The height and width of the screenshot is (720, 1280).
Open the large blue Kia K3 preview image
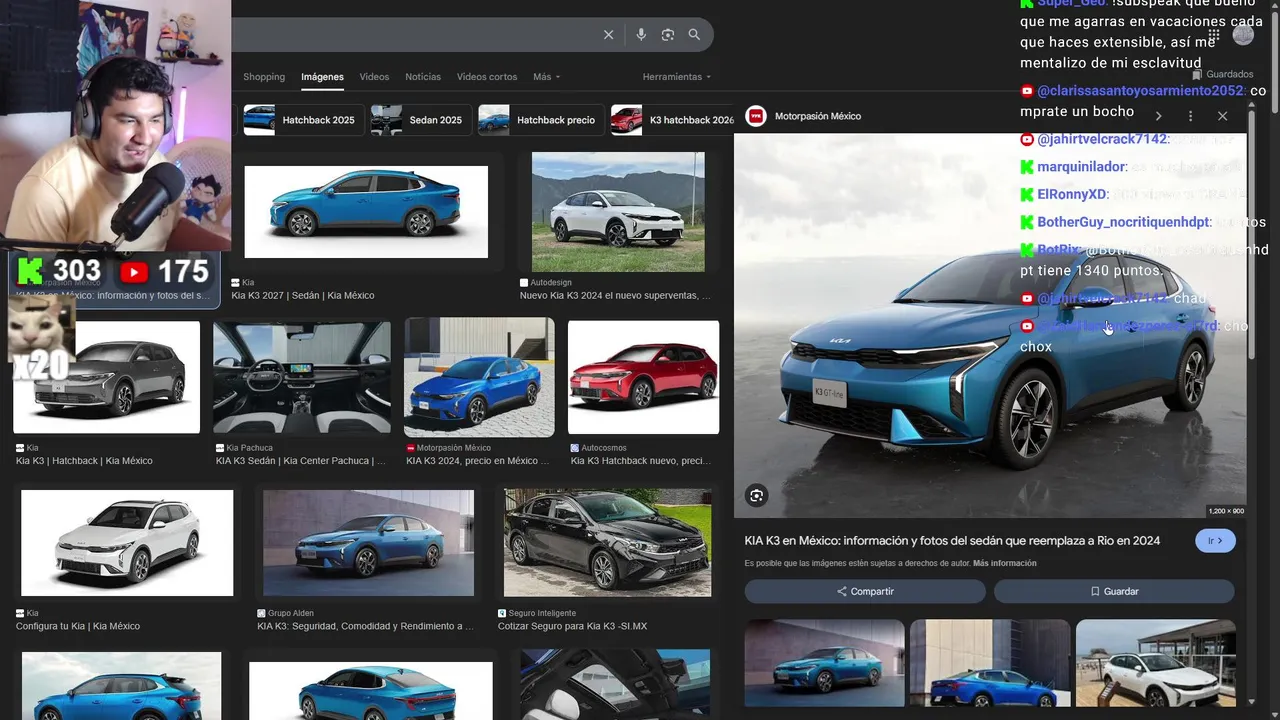click(x=990, y=325)
